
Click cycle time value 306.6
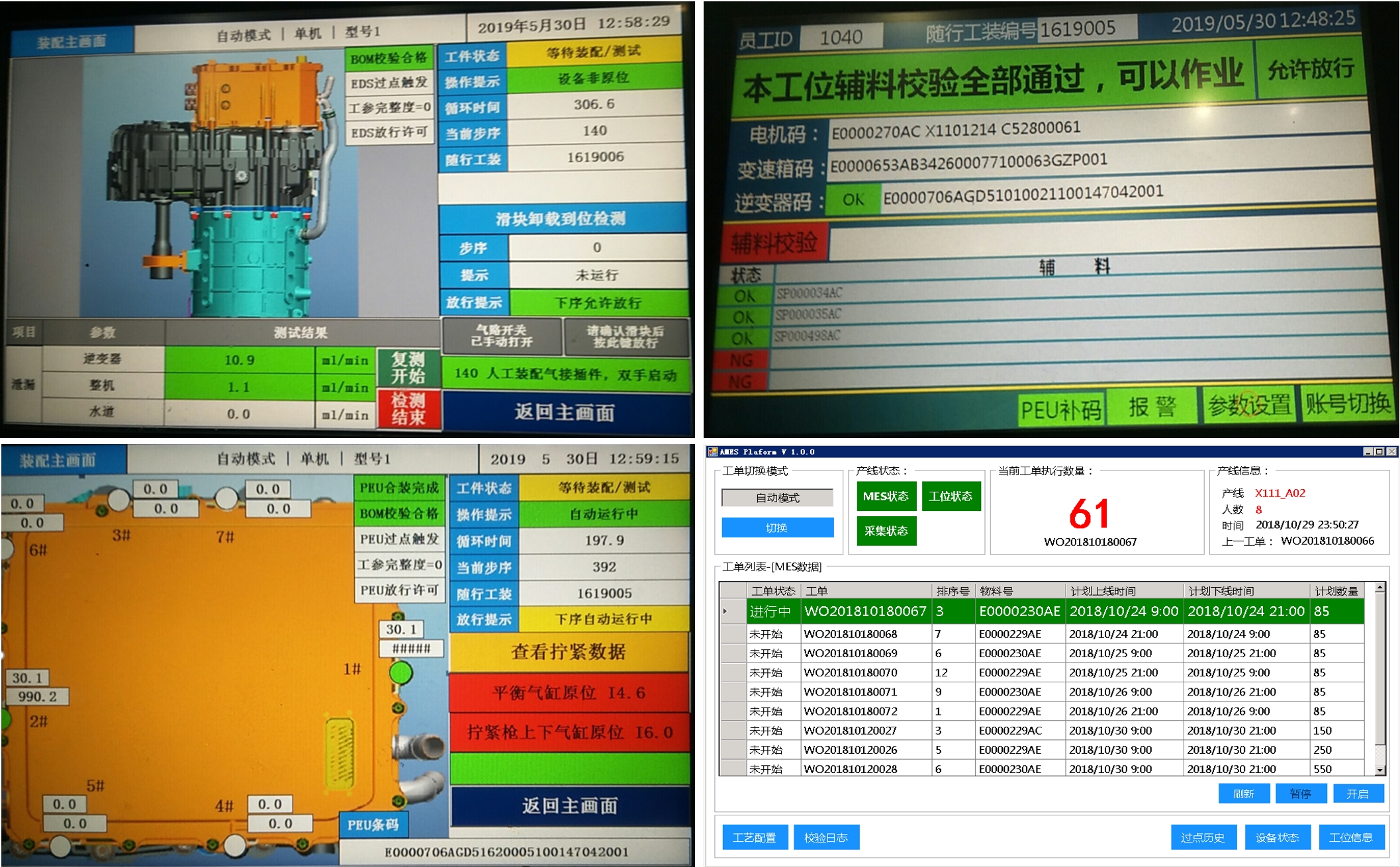pos(594,105)
